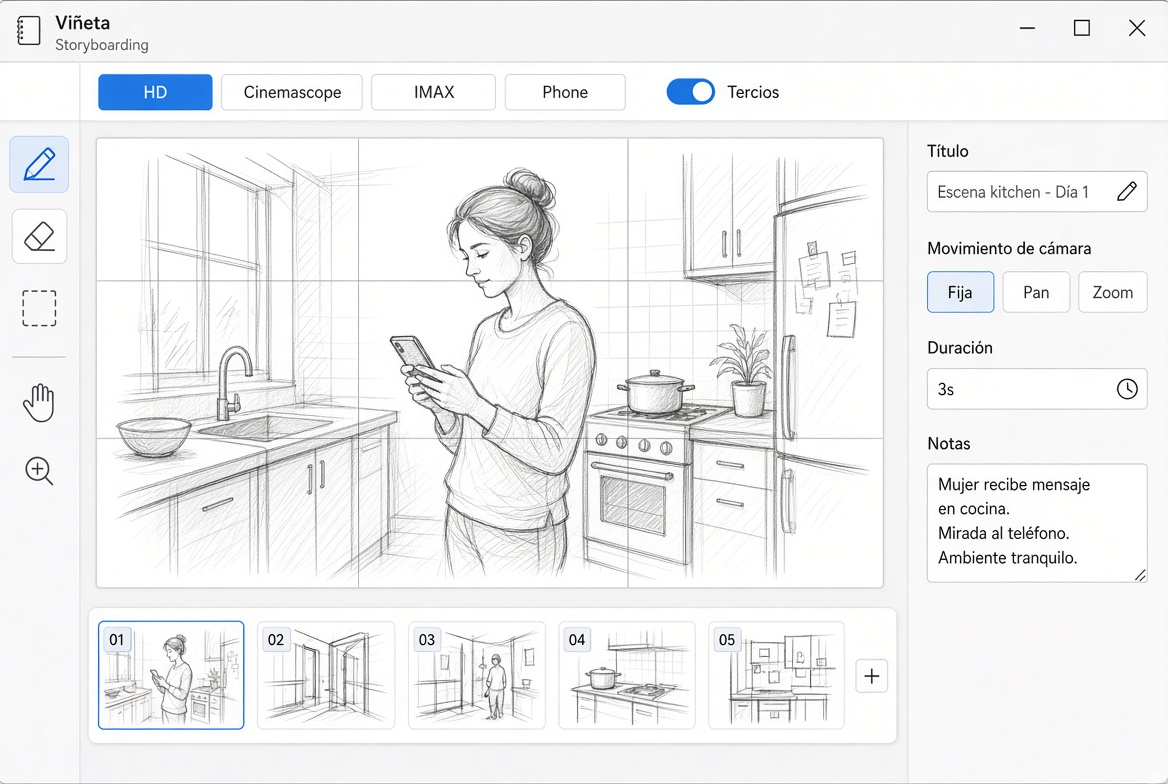Image resolution: width=1168 pixels, height=784 pixels.
Task: Click the Notas resize grip handle
Action: coord(1140,575)
